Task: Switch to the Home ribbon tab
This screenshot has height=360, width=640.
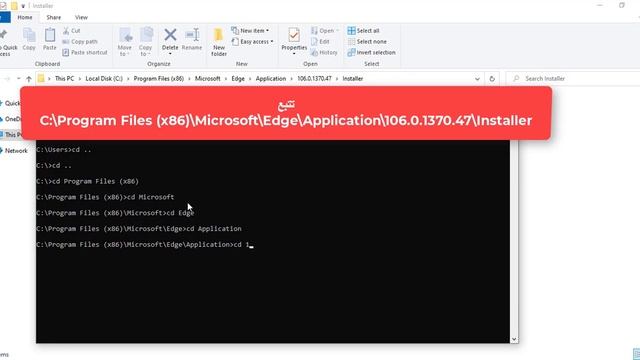Action: pos(25,18)
